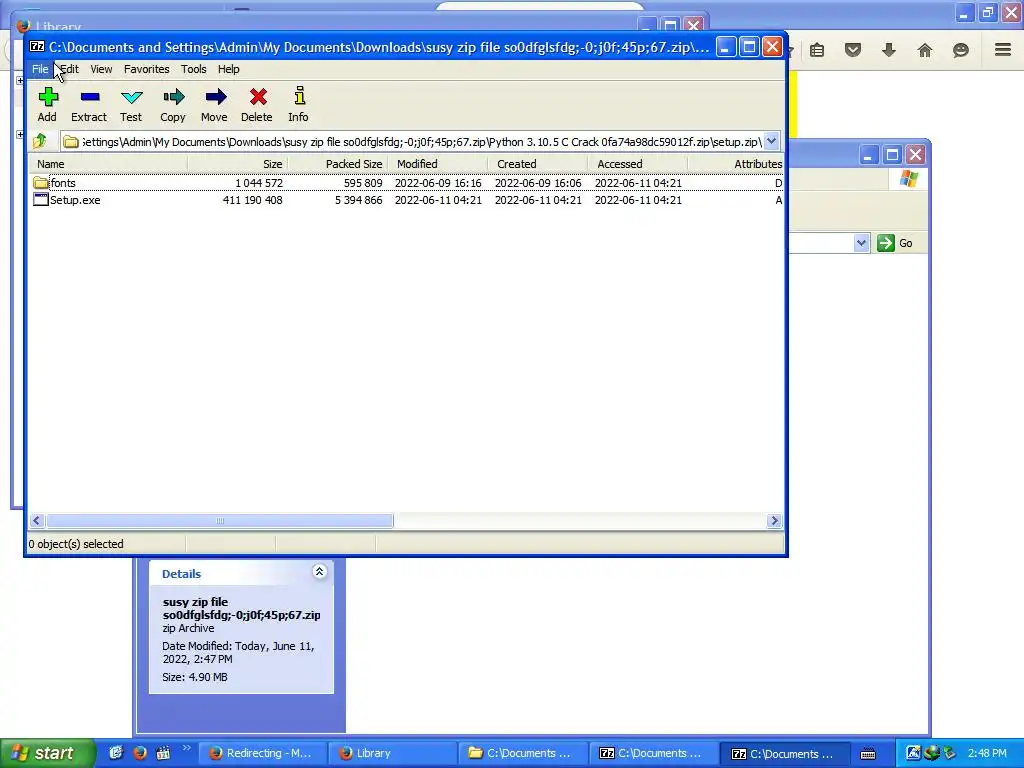The width and height of the screenshot is (1024, 768).
Task: Open Firefox downloads arrow icon
Action: (x=889, y=50)
